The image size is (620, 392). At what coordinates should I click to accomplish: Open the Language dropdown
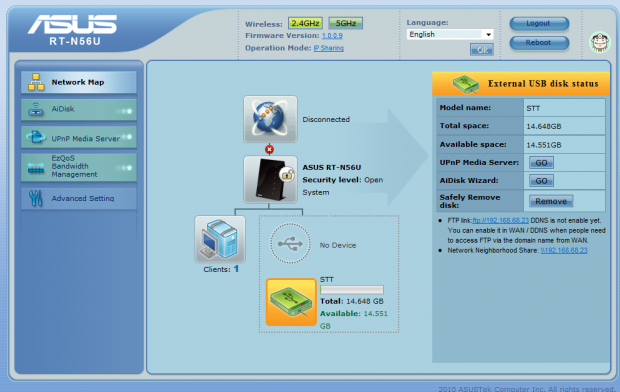450,34
